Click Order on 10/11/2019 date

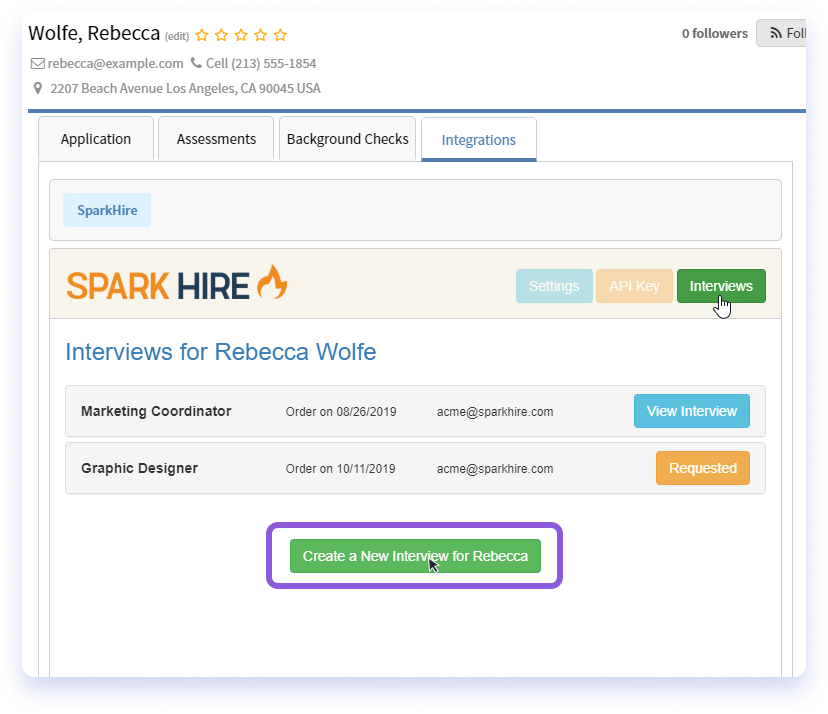(341, 469)
